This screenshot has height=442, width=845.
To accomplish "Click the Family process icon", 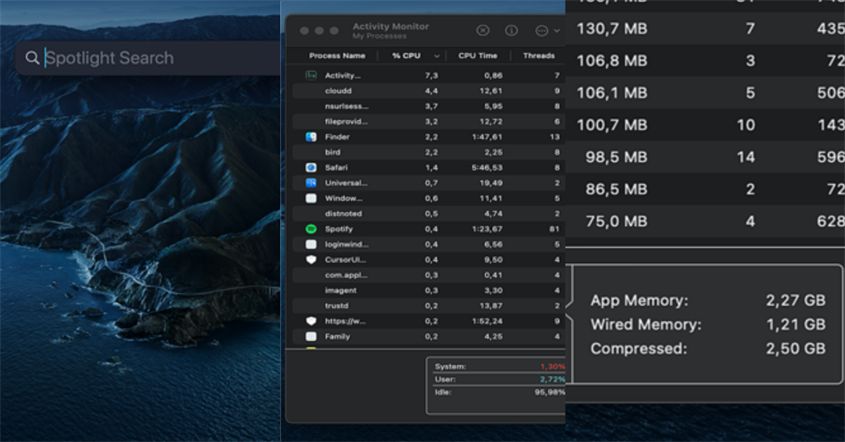I will click(x=311, y=336).
